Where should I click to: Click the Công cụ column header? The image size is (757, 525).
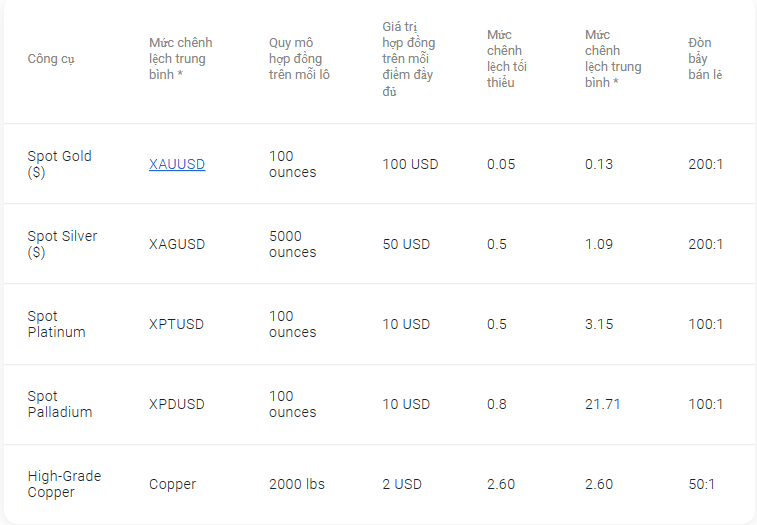click(x=51, y=59)
